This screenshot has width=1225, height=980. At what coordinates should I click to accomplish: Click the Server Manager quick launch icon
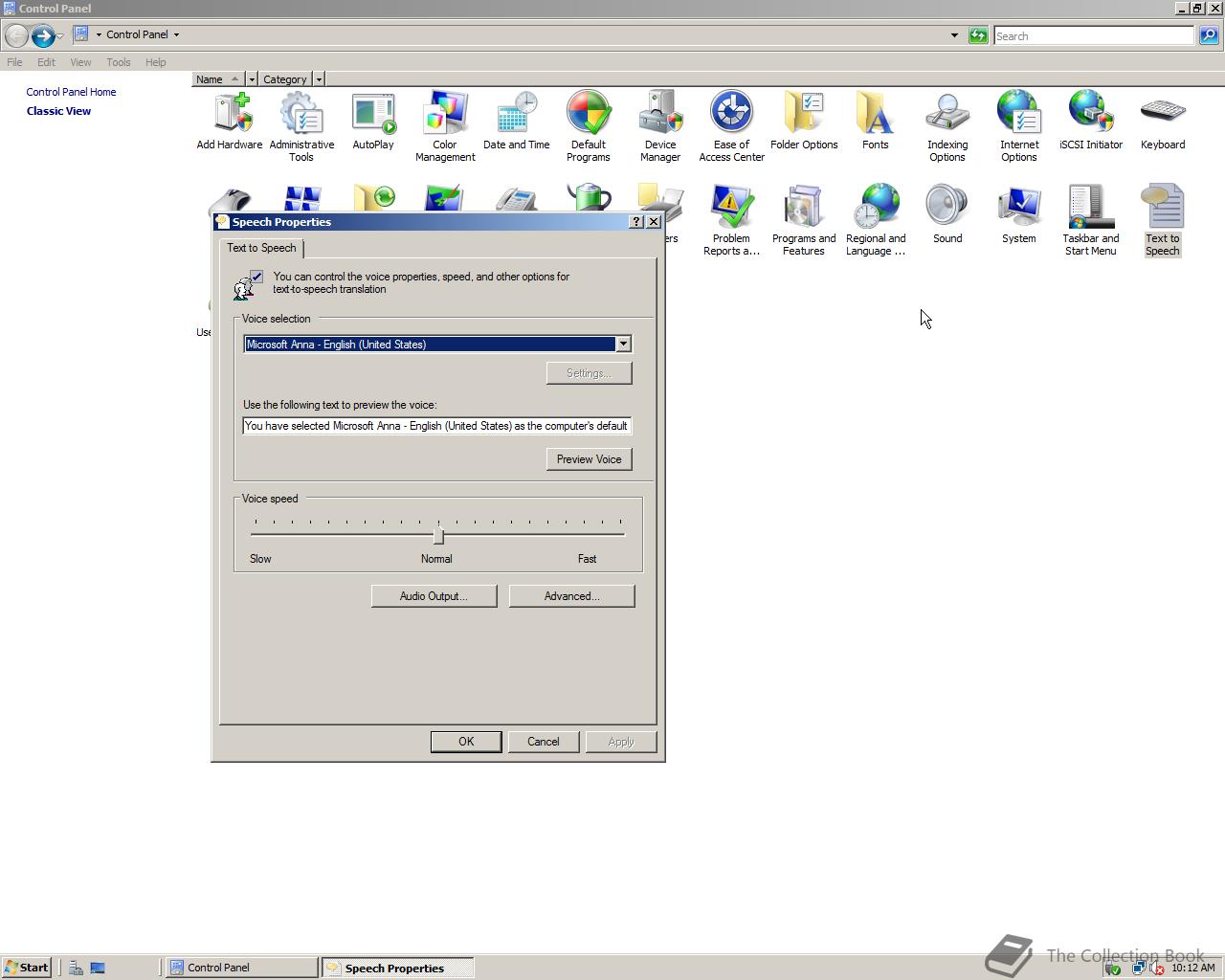(x=76, y=968)
